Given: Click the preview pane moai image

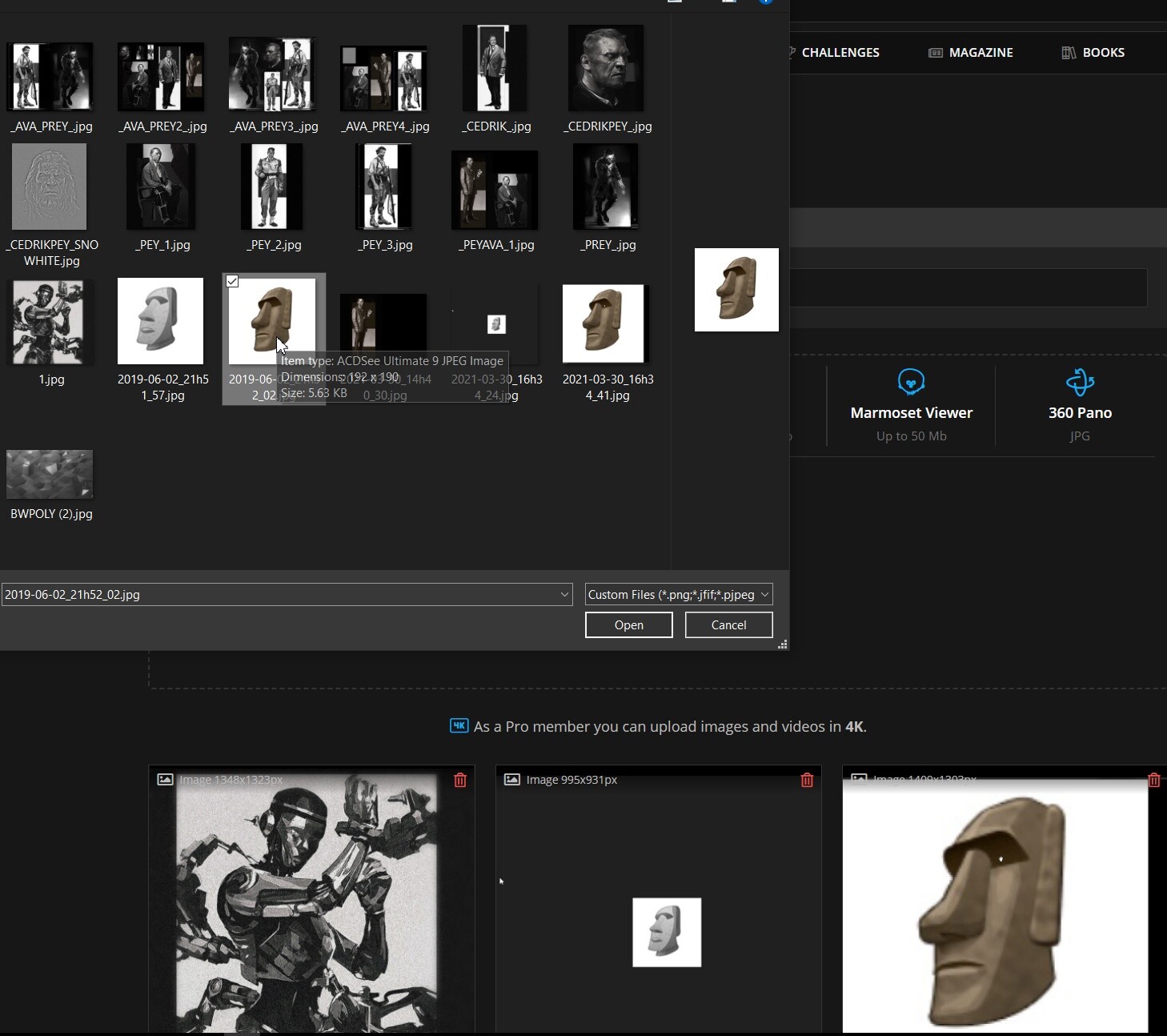Looking at the screenshot, I should point(736,290).
